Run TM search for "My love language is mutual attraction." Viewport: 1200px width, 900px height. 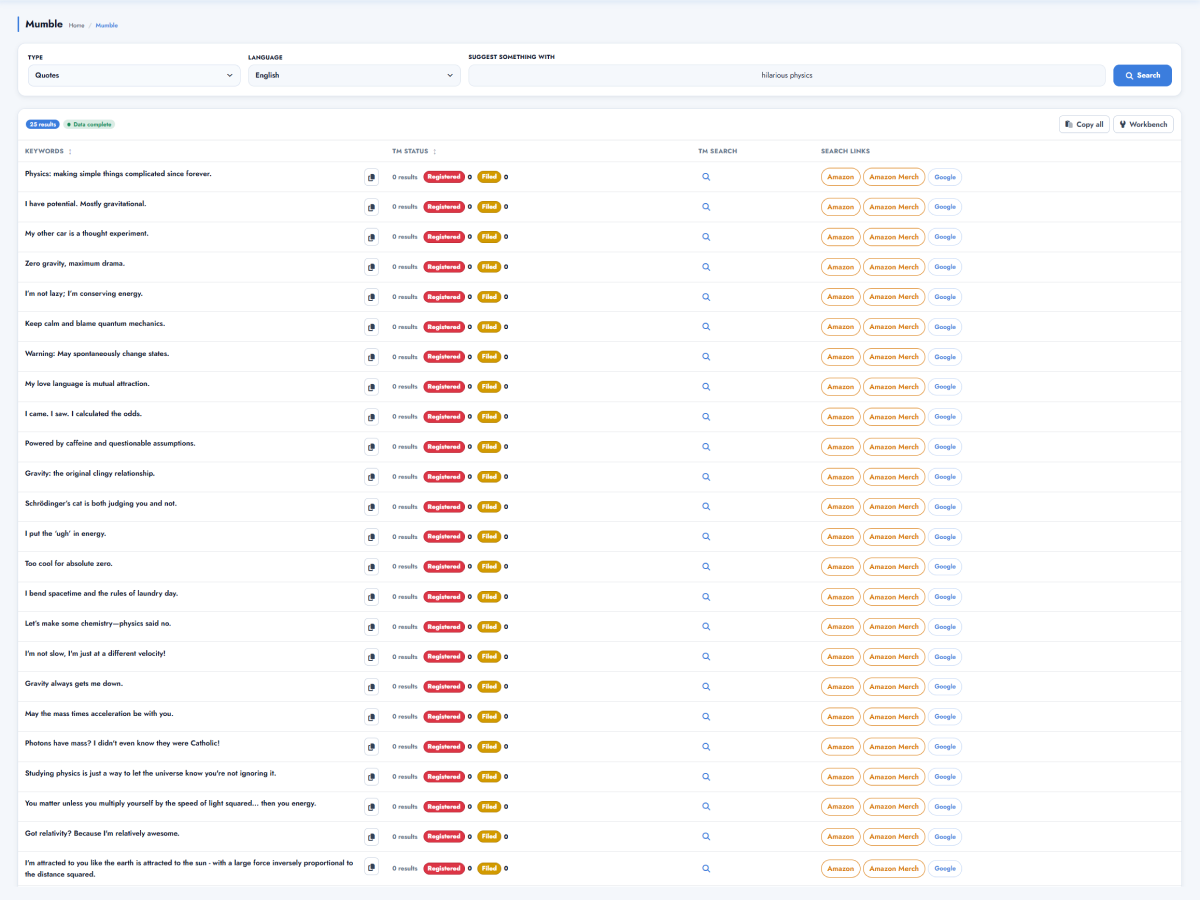click(706, 387)
